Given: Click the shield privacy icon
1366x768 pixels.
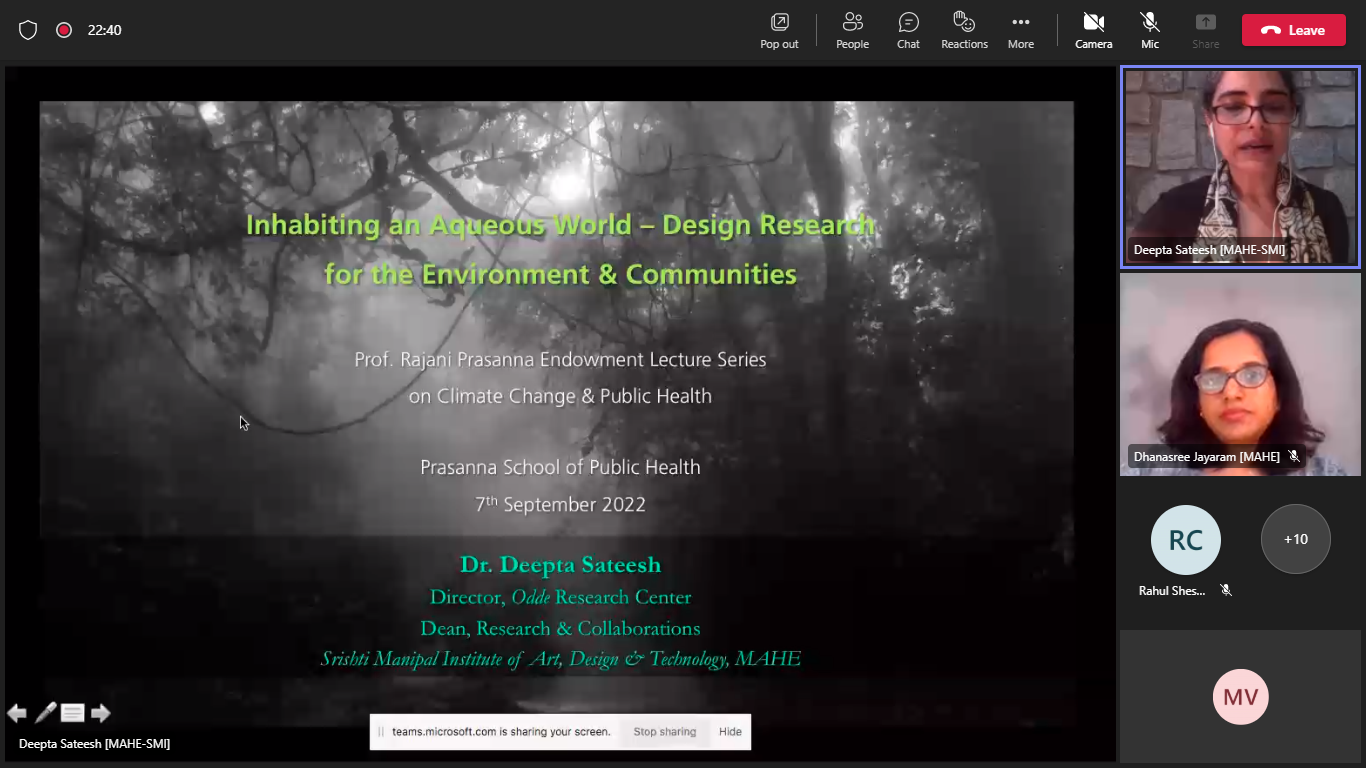Looking at the screenshot, I should tap(28, 30).
